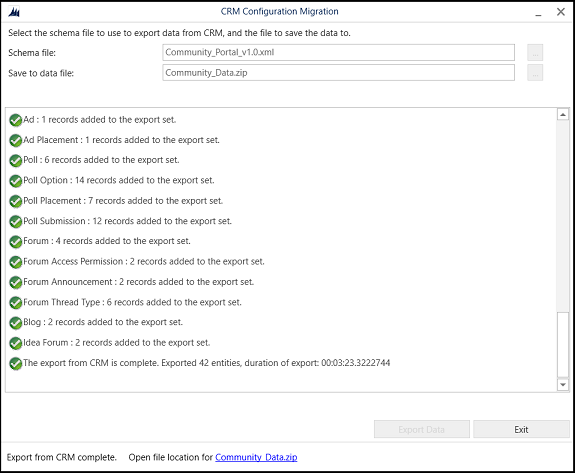
Task: Open file location via Community_Data.zip link
Action: click(256, 457)
